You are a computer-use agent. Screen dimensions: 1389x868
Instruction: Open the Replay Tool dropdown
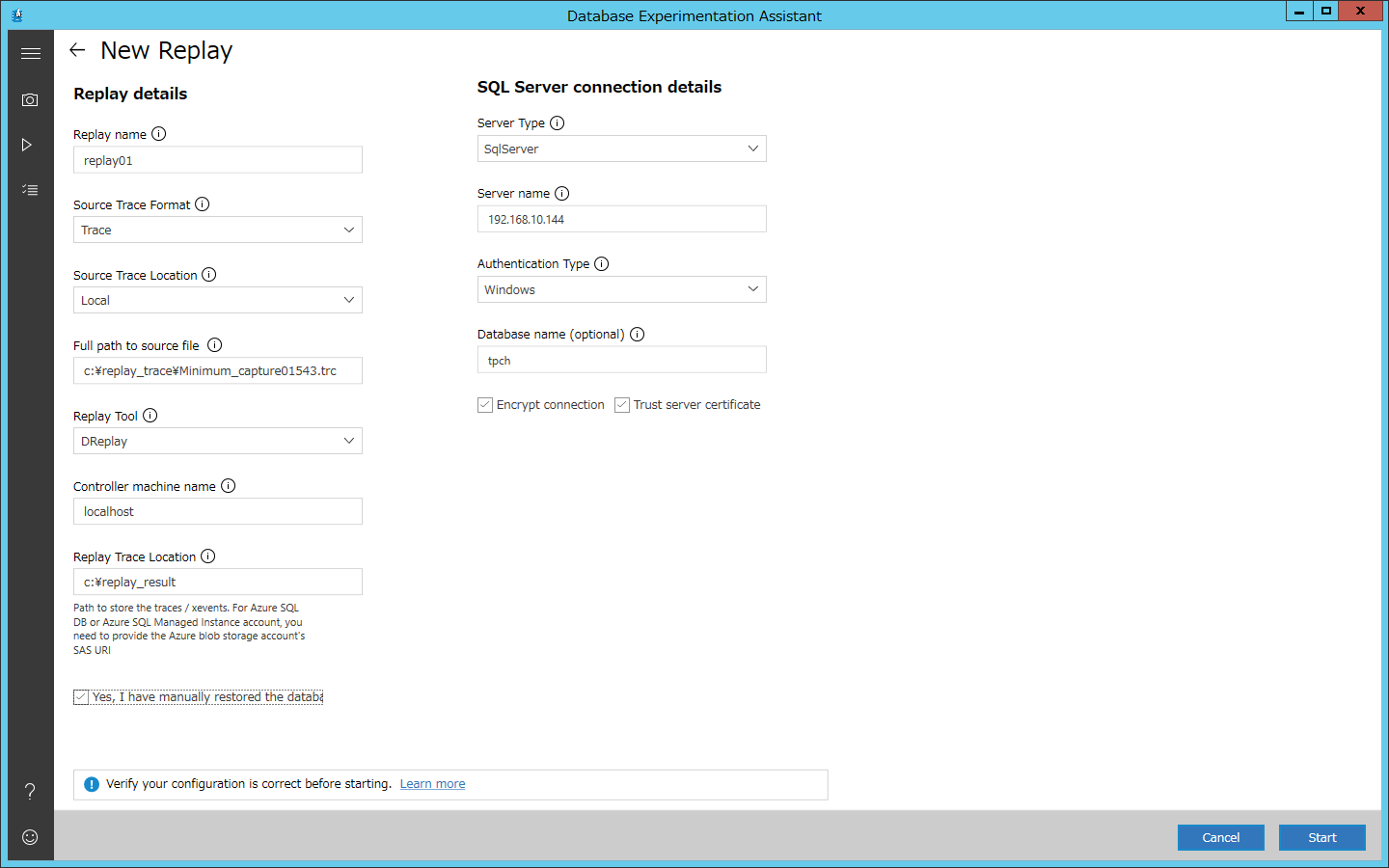pos(218,441)
